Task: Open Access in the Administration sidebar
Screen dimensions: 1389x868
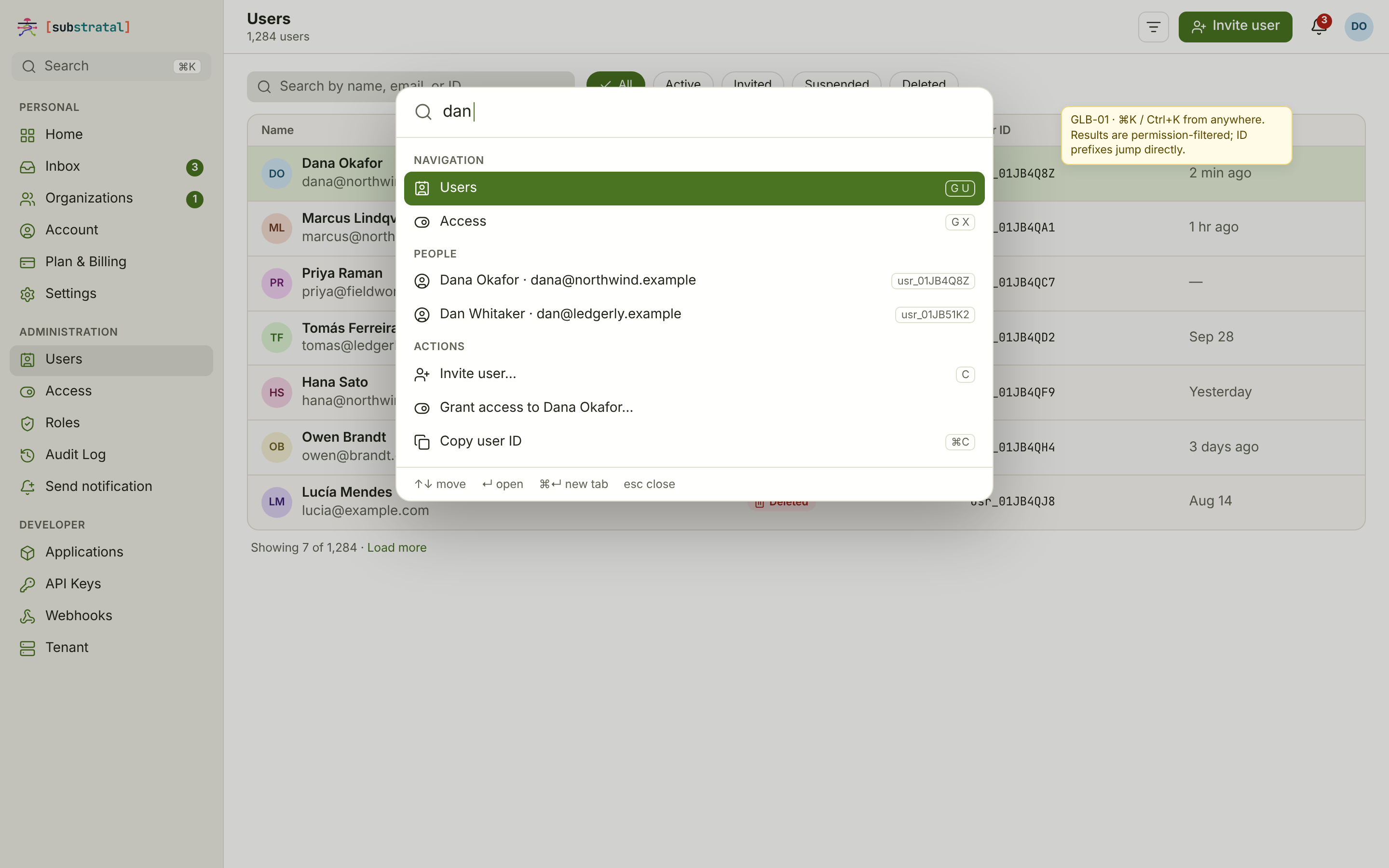Action: [111, 392]
